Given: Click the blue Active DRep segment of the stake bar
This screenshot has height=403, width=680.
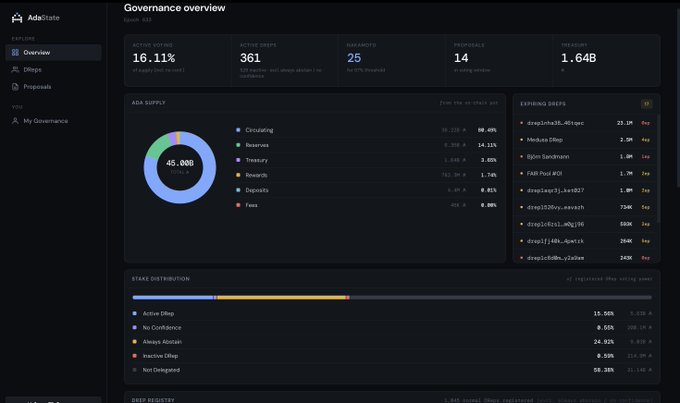Looking at the screenshot, I should tap(173, 298).
